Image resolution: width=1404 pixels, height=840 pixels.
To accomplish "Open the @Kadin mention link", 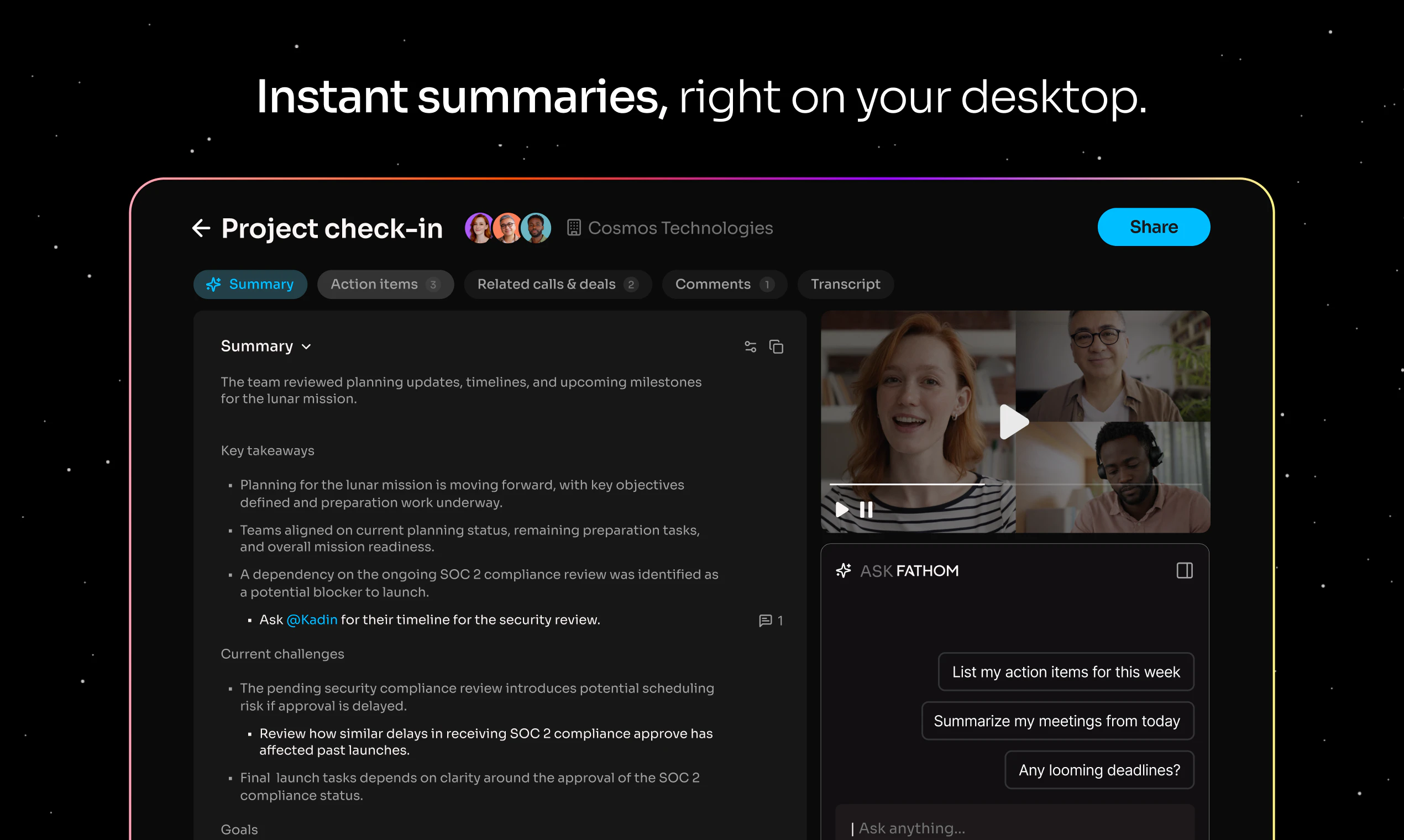I will (312, 620).
